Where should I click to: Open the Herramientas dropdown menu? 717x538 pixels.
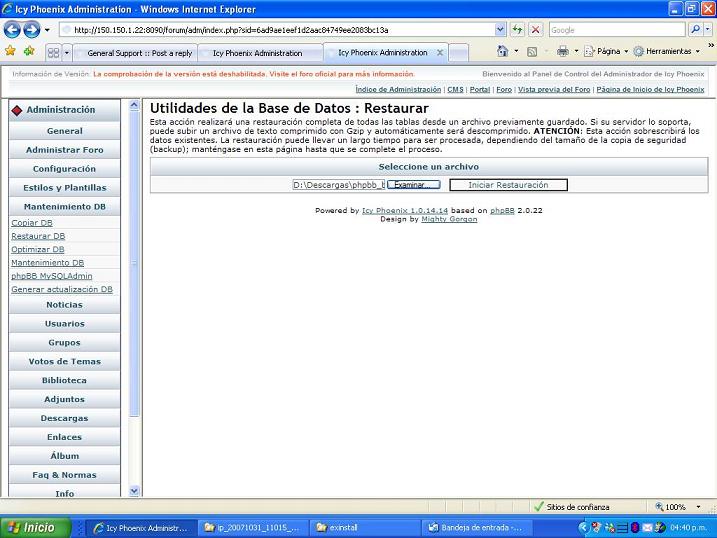[669, 51]
